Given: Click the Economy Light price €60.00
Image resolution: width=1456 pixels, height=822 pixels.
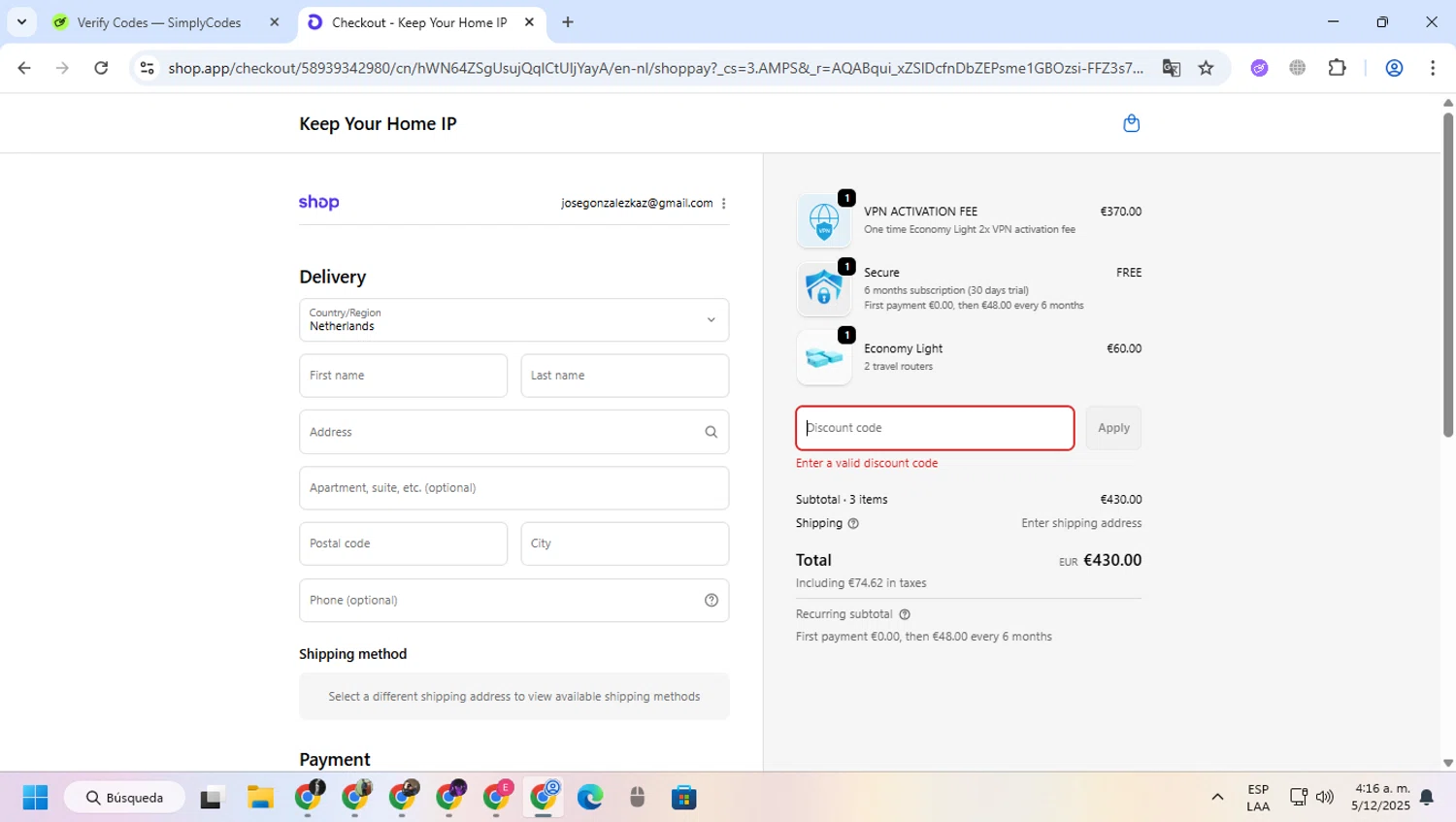Looking at the screenshot, I should (1124, 348).
